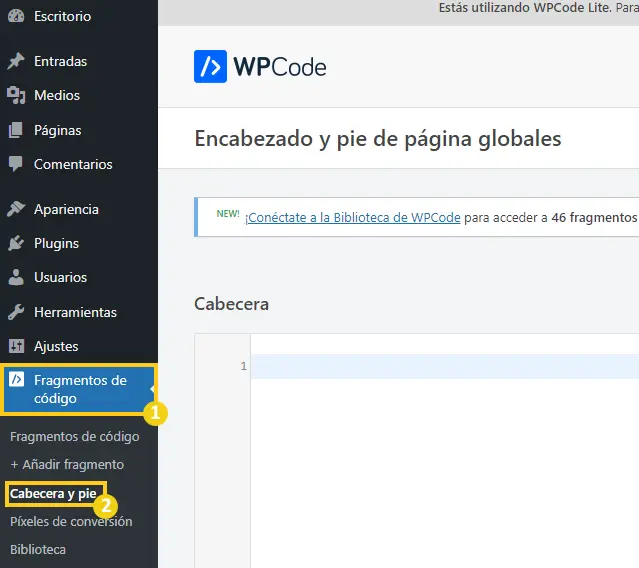Click the Fragmentos de código WPCode icon
The height and width of the screenshot is (568, 639).
(x=16, y=379)
